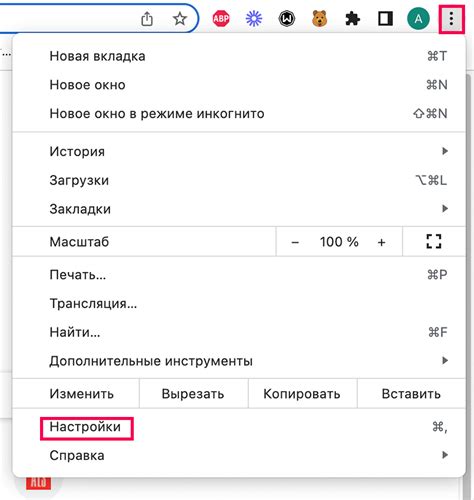Choose Печать… from the menu
Screen dimensions: 474x500
click(x=239, y=275)
